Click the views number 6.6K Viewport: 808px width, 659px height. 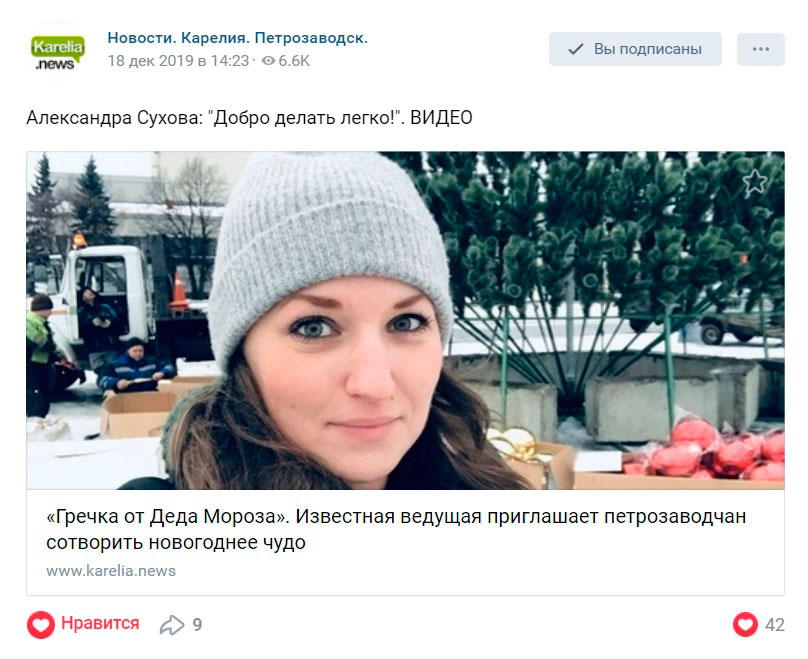294,61
